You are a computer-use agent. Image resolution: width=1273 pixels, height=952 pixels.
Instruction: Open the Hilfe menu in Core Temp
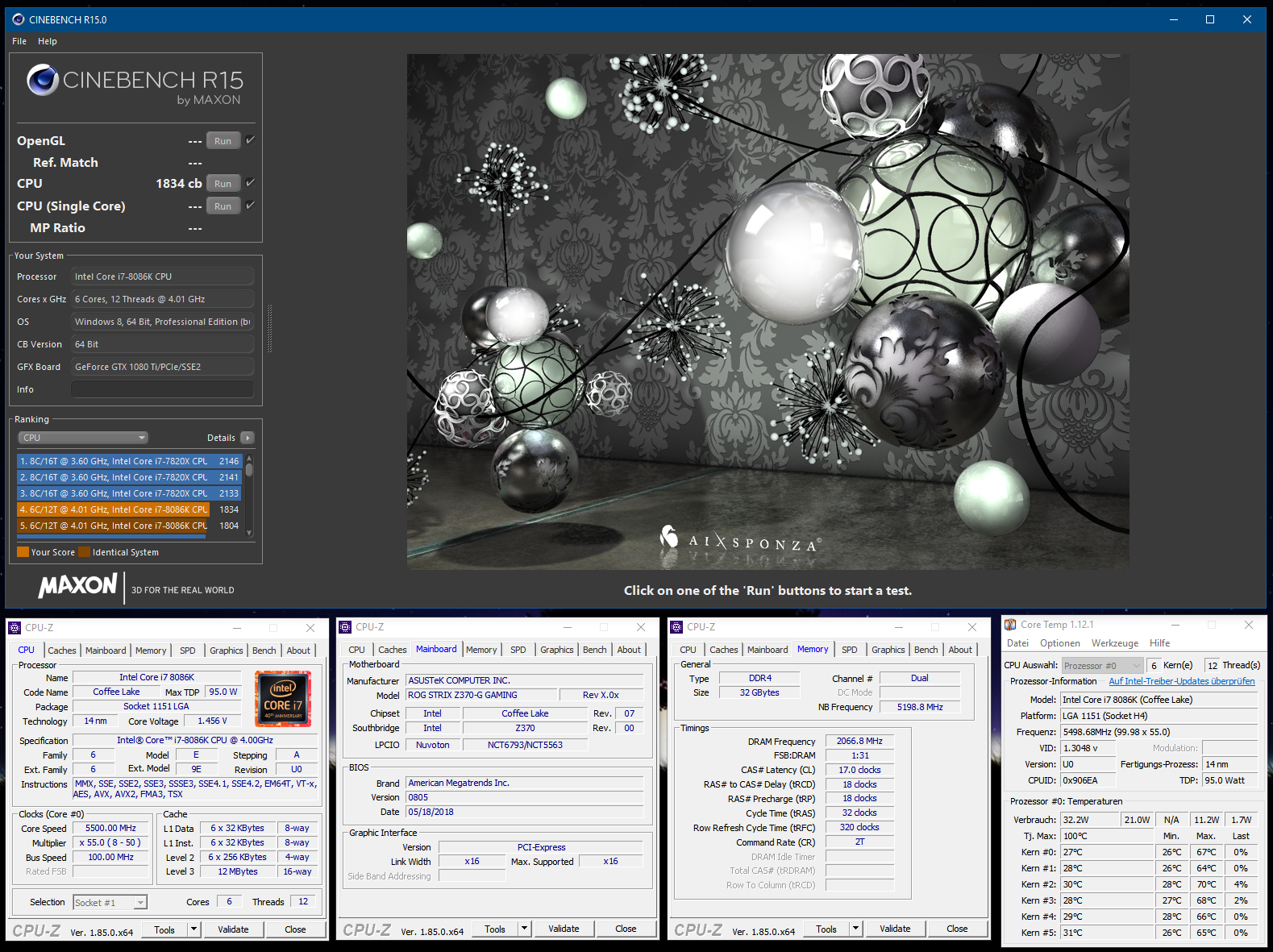pyautogui.click(x=1160, y=643)
